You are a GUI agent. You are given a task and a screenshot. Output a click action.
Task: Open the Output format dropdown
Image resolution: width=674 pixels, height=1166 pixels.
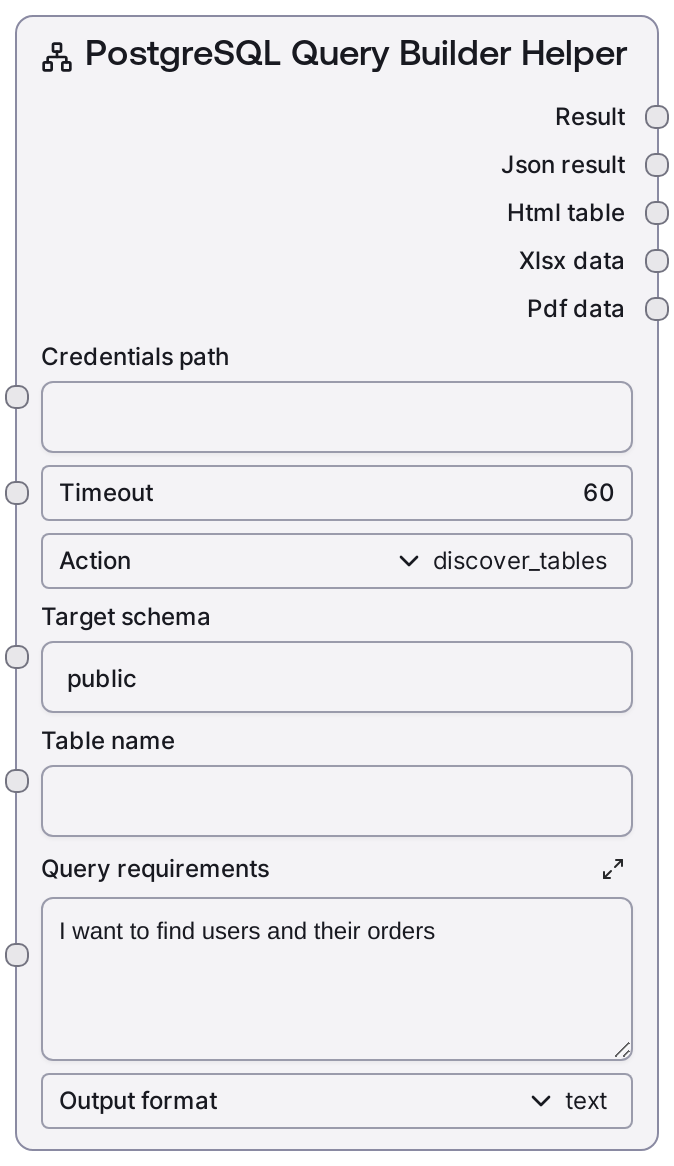(336, 1101)
